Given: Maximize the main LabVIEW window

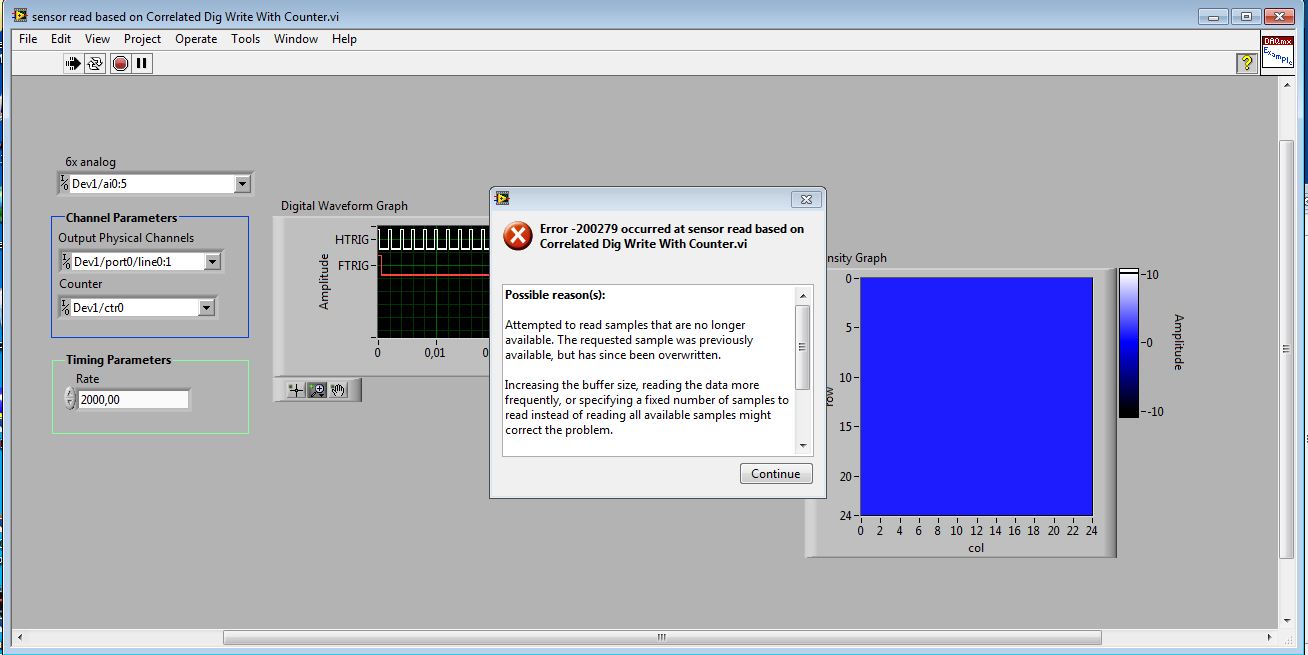Looking at the screenshot, I should [1246, 15].
